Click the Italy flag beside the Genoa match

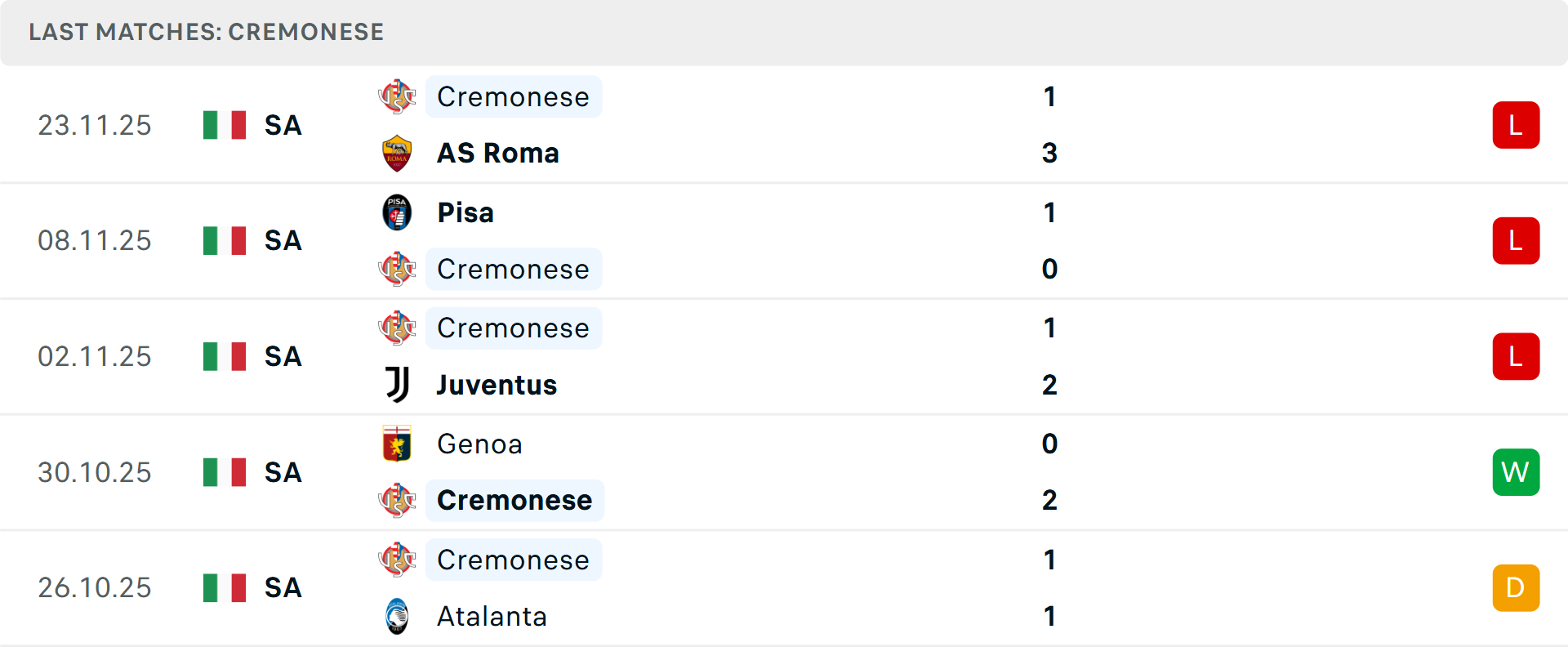(x=224, y=471)
